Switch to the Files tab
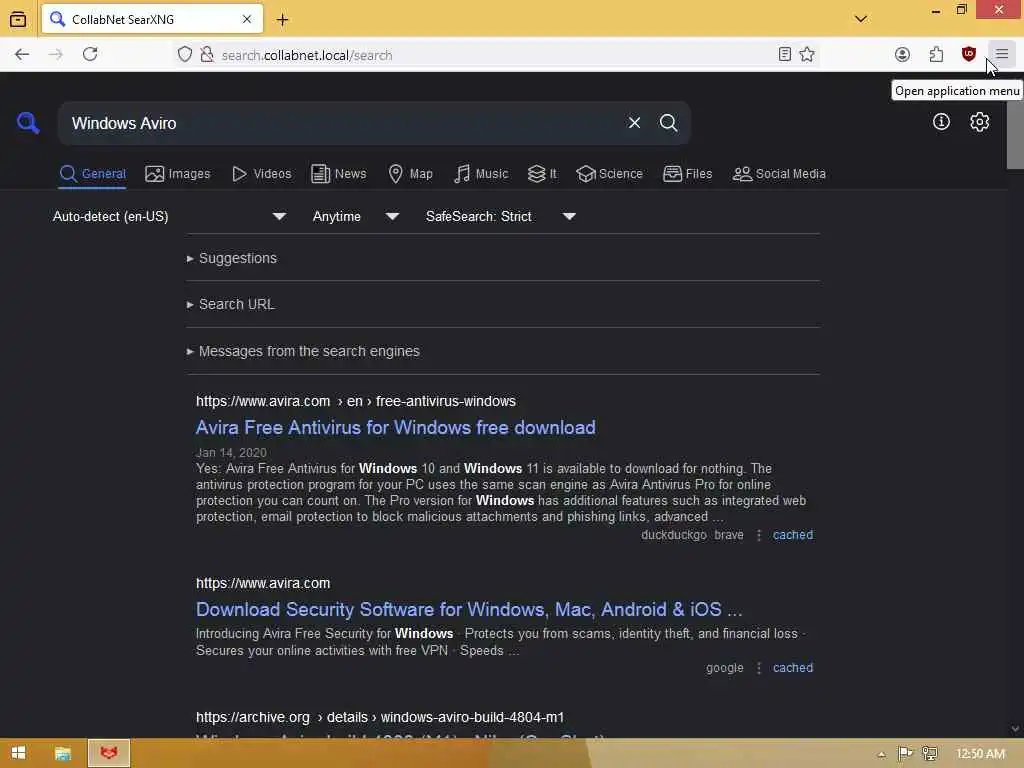The height and width of the screenshot is (768, 1024). [x=688, y=174]
